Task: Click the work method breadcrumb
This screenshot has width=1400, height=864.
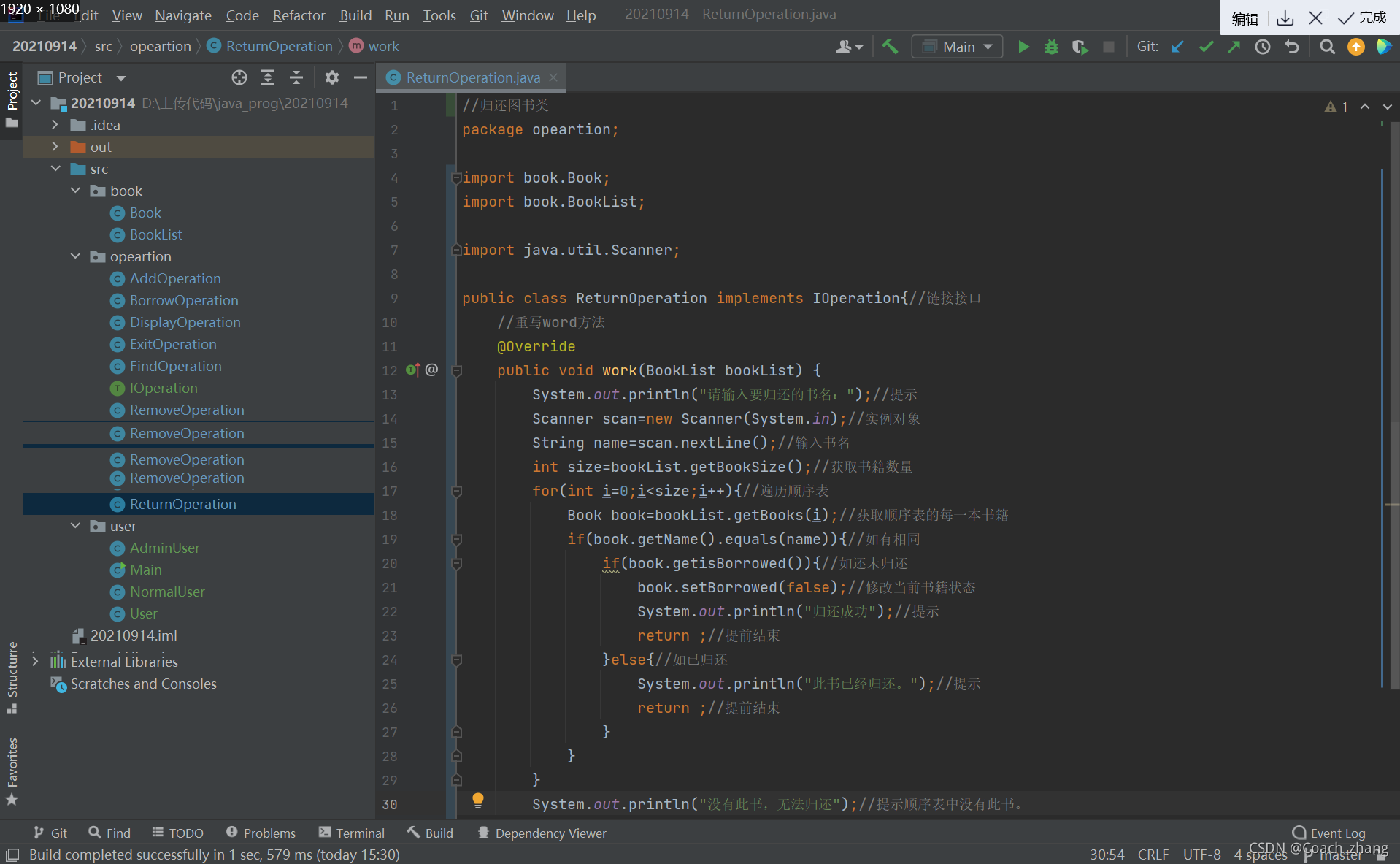Action: 374,46
